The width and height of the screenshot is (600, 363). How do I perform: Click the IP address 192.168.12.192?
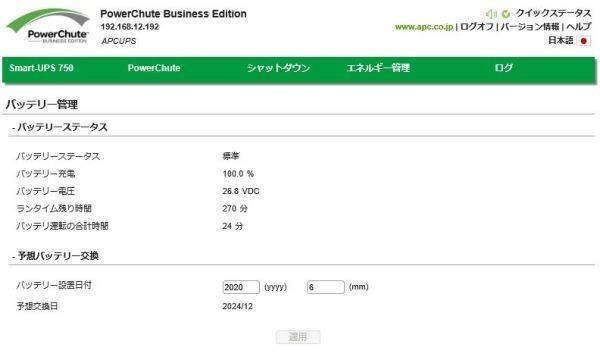(130, 27)
